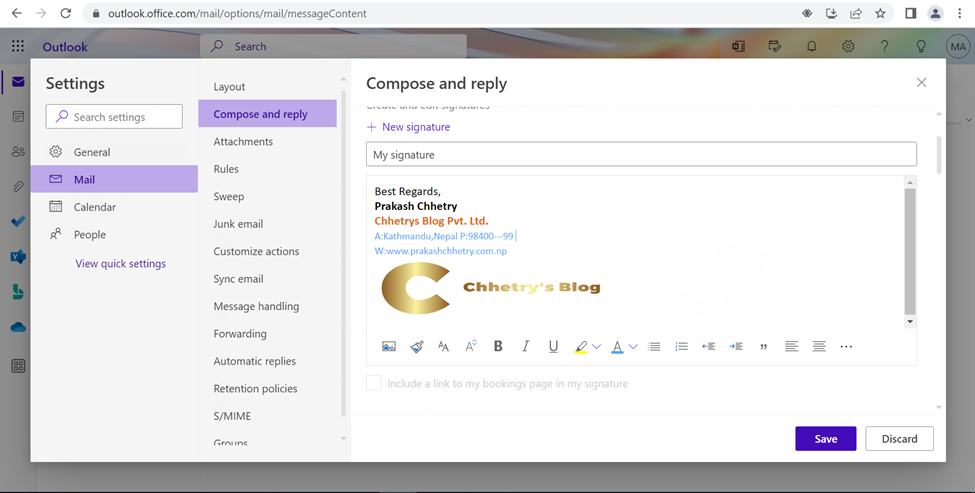
Task: Open People settings category
Action: pyautogui.click(x=114, y=234)
